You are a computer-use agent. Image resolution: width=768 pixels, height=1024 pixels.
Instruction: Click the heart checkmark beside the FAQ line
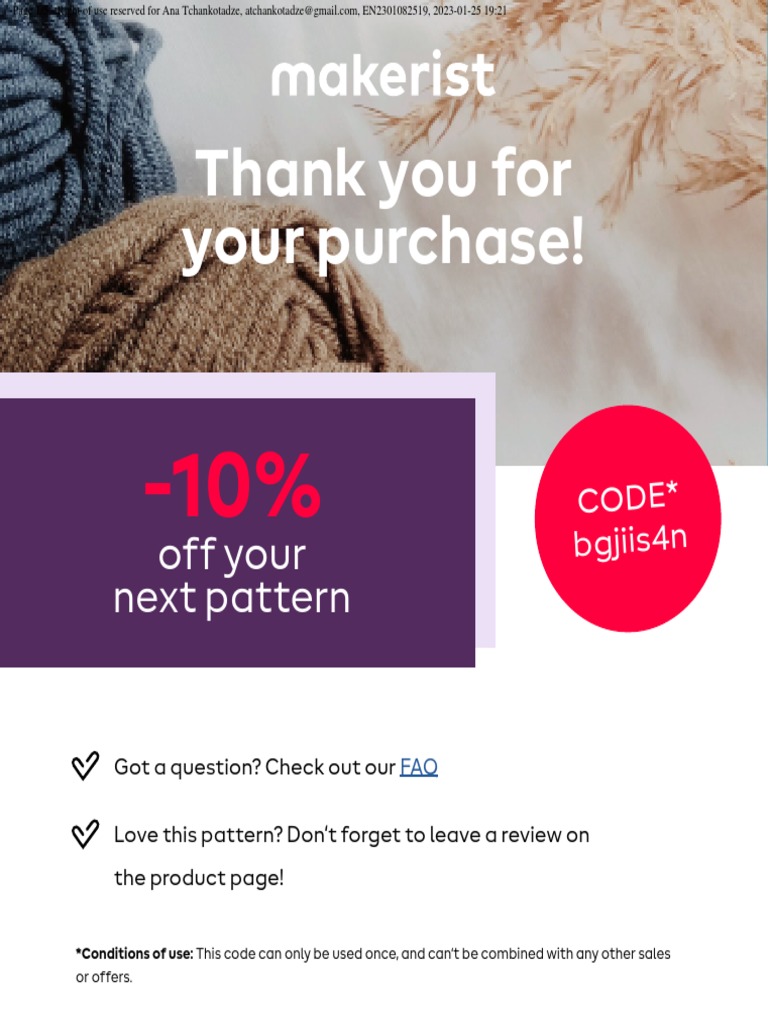pyautogui.click(x=85, y=767)
